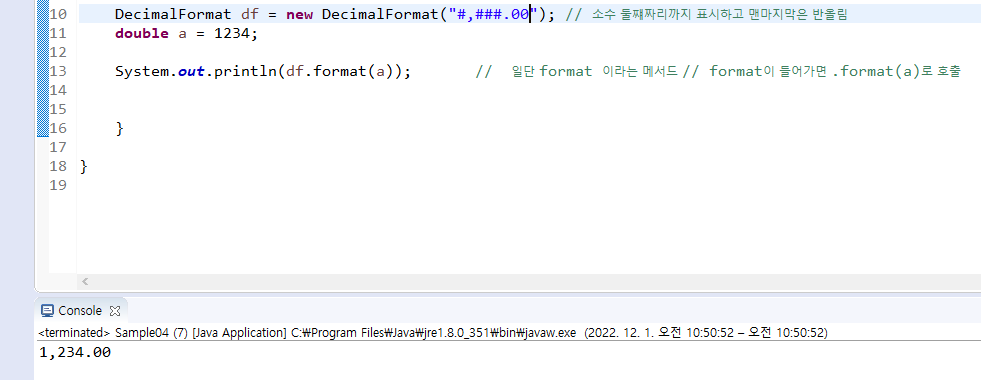
Task: Click the 'double' keyword on line 11
Action: pos(142,33)
